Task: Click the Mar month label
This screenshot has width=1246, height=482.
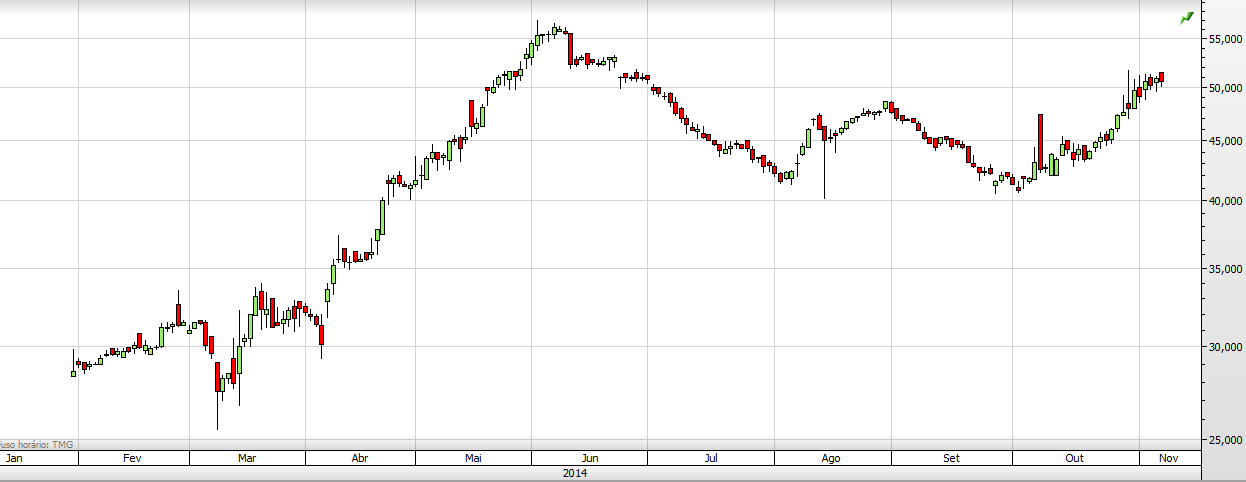Action: click(246, 458)
